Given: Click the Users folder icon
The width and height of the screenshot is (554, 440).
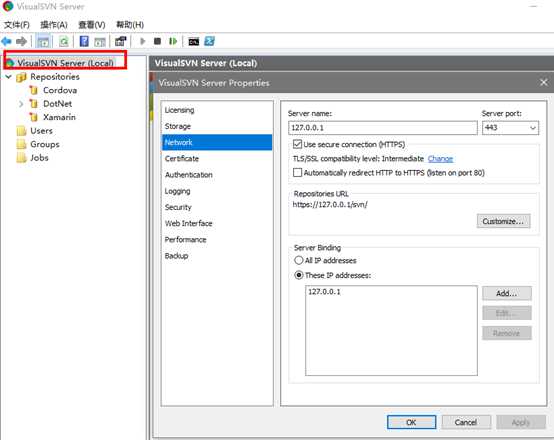Looking at the screenshot, I should [x=22, y=131].
